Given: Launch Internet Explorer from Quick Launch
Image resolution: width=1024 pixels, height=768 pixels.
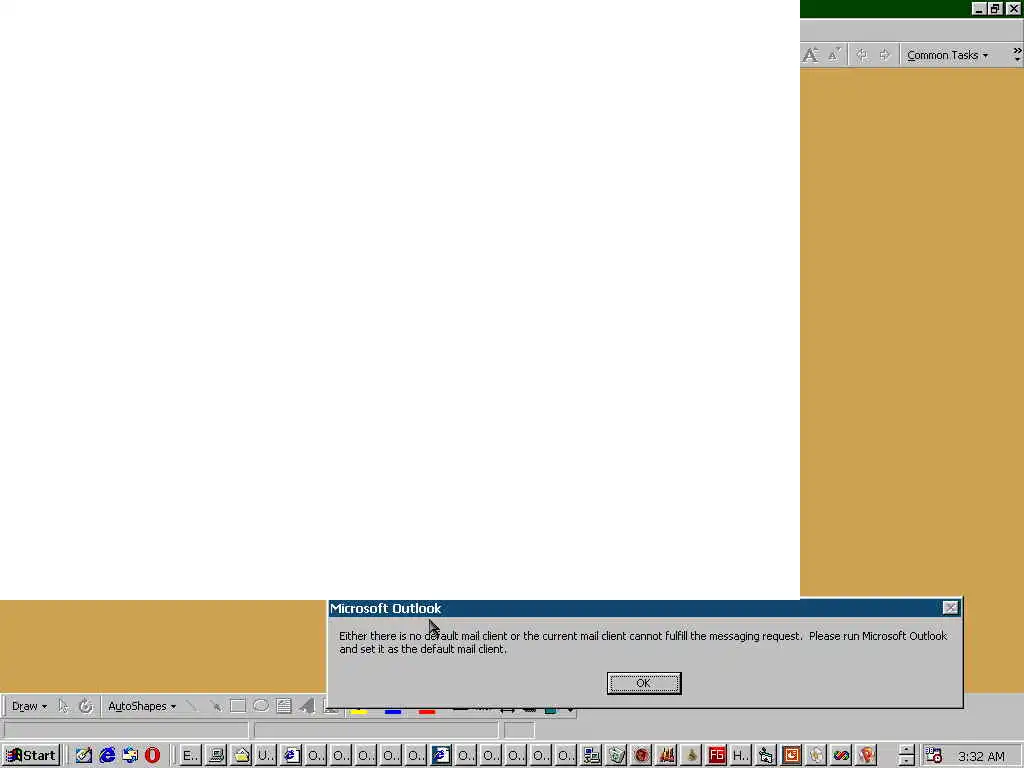Looking at the screenshot, I should pos(107,756).
